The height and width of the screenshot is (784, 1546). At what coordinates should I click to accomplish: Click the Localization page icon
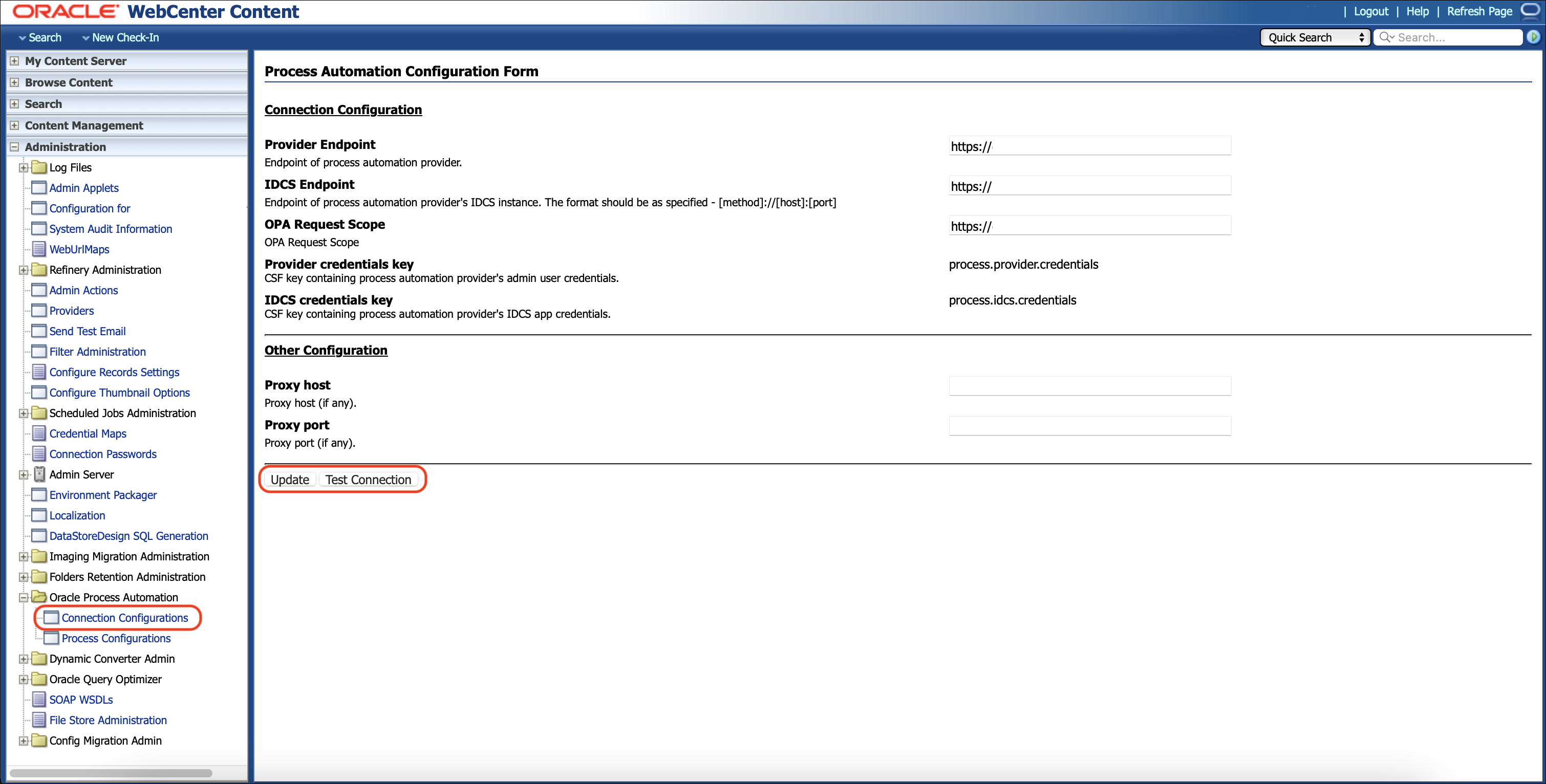38,515
